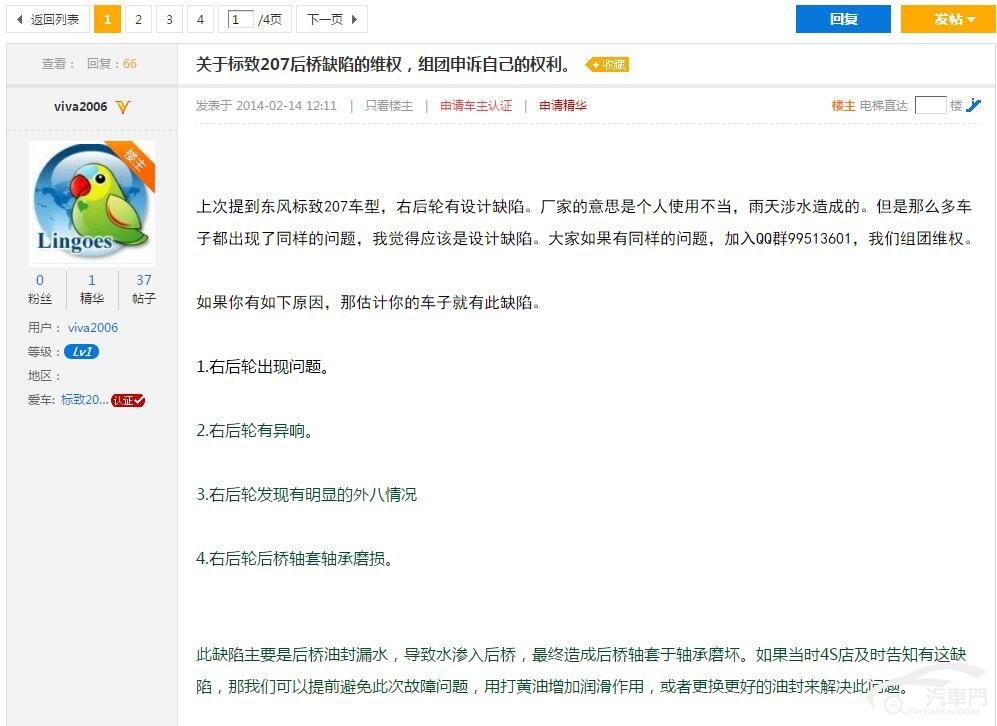
Task: Open viva2006 username in header
Action: point(80,107)
